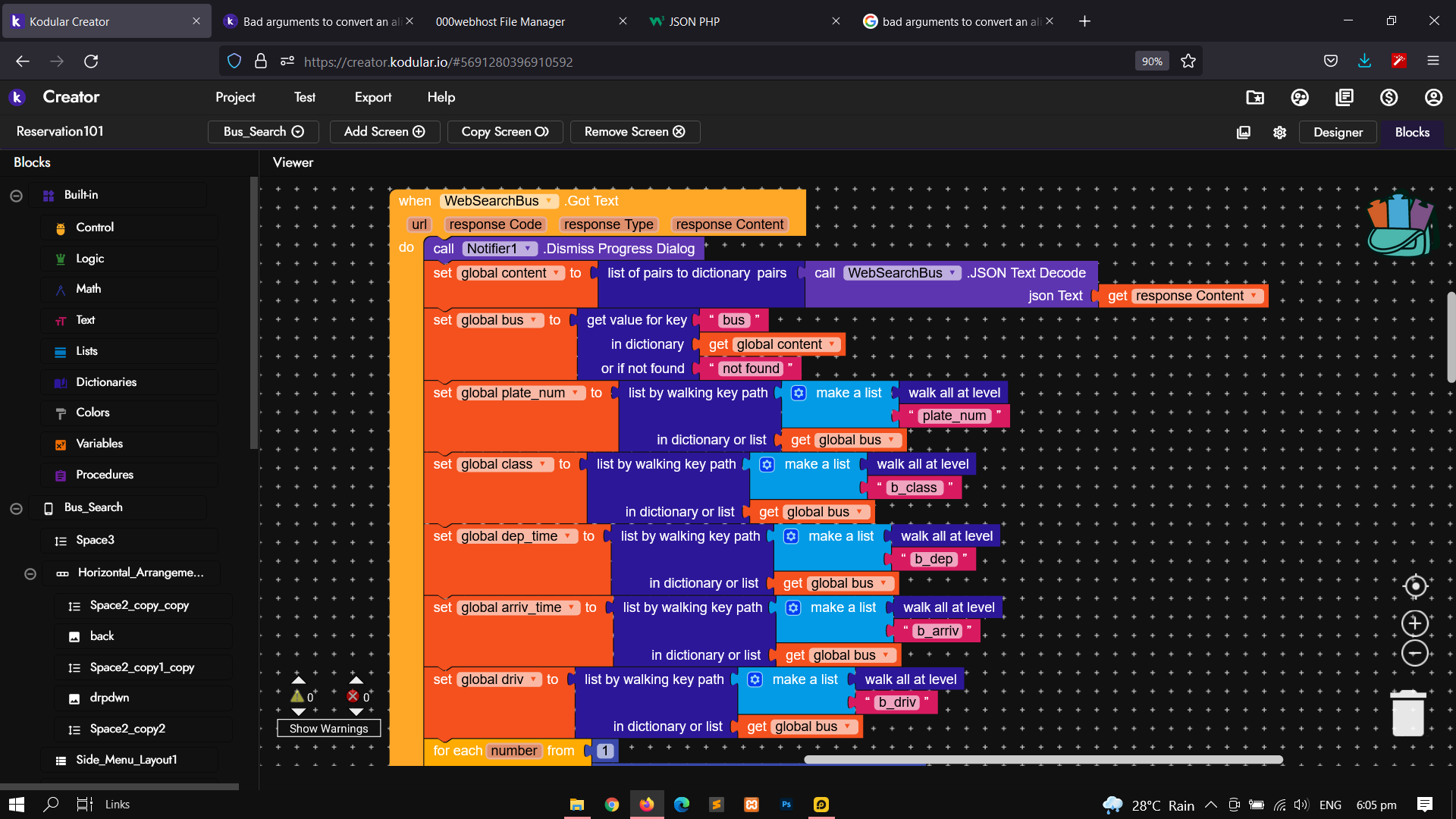Select the Colors blocks category
This screenshot has width=1456, height=819.
[x=93, y=413]
